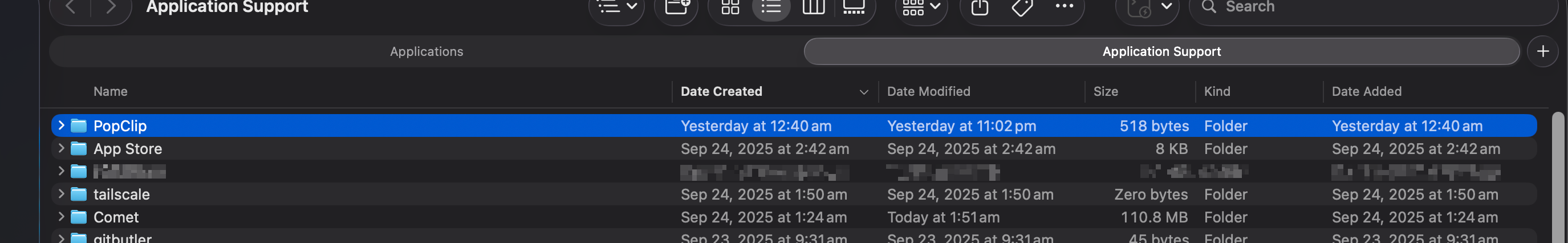Screen dimensions: 1568x243
Task: Add a new Finder tab
Action: (1542, 52)
